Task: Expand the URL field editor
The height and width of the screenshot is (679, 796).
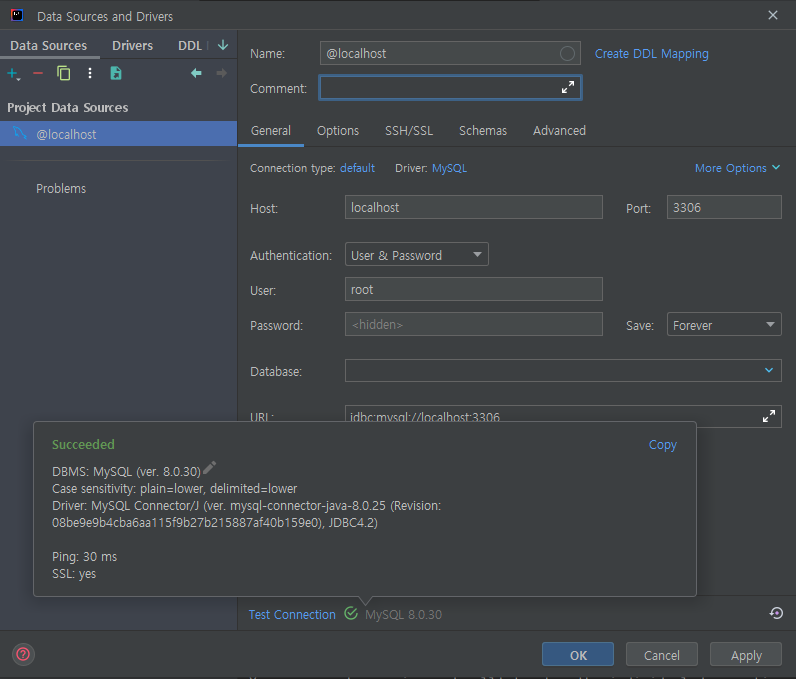Action: click(x=769, y=416)
